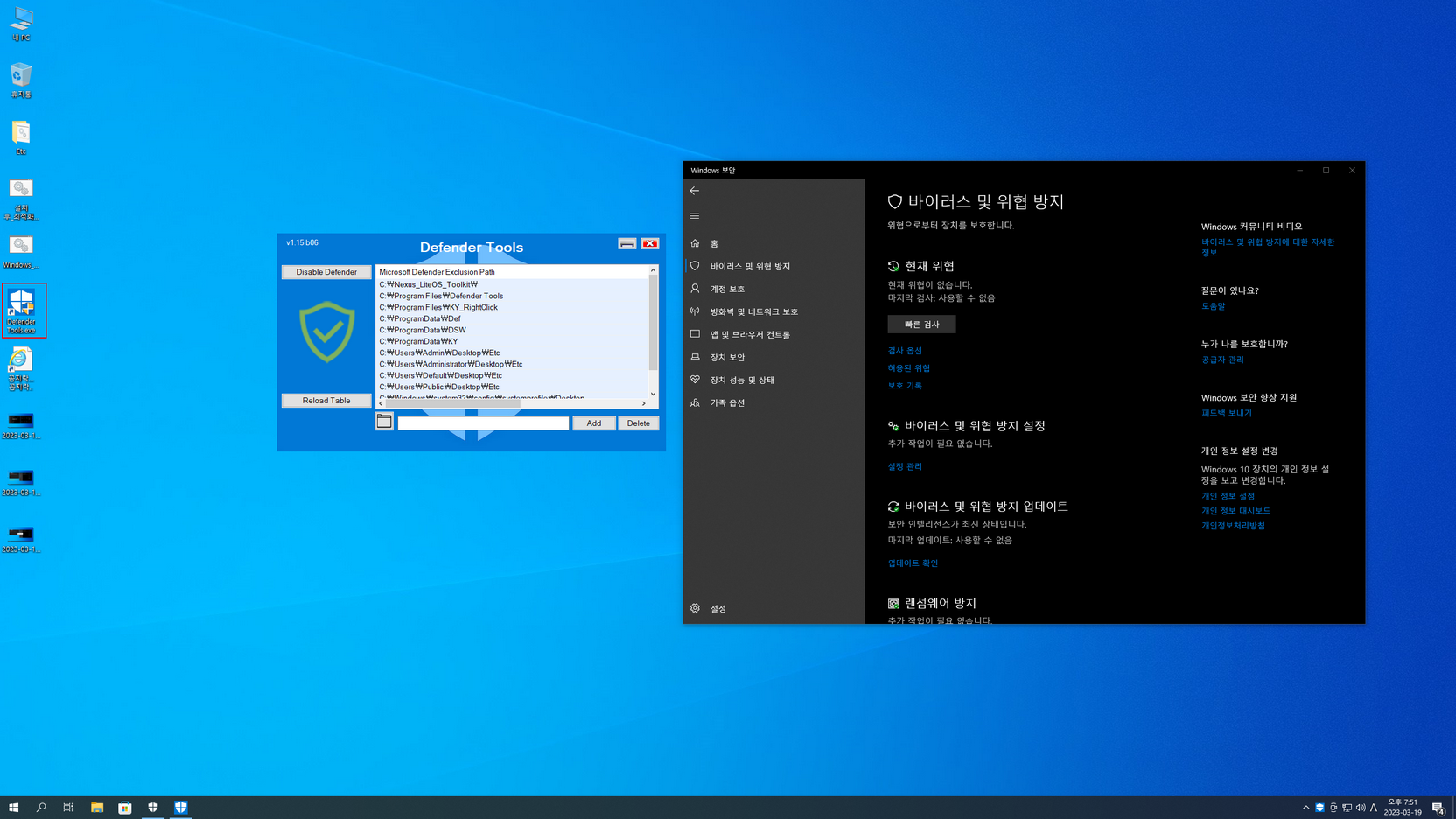This screenshot has width=1456, height=819.
Task: Open the notification center icon
Action: click(x=1438, y=808)
